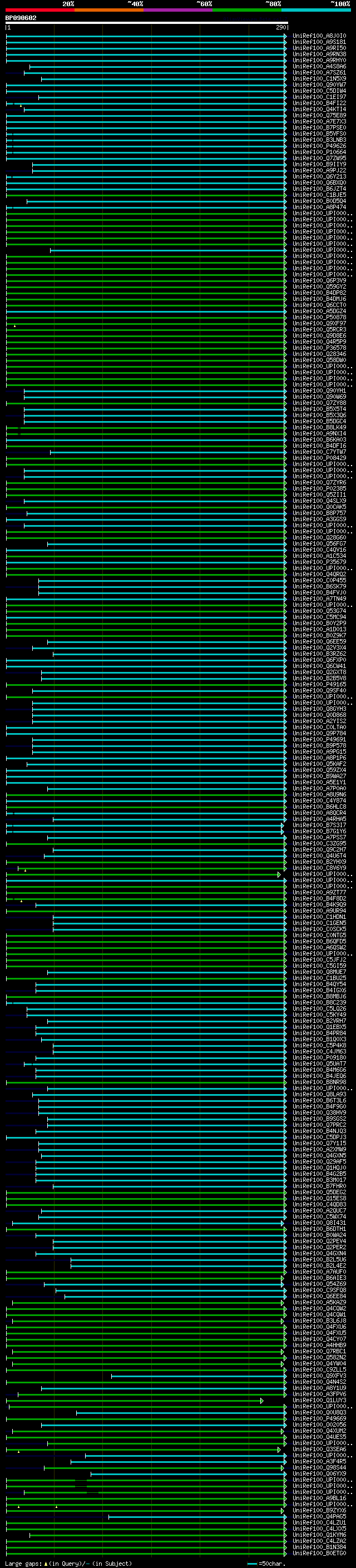Screen dimensions: 356x1568
Task: Click label UniRef100_A4RHA5
Action: click(x=319, y=819)
